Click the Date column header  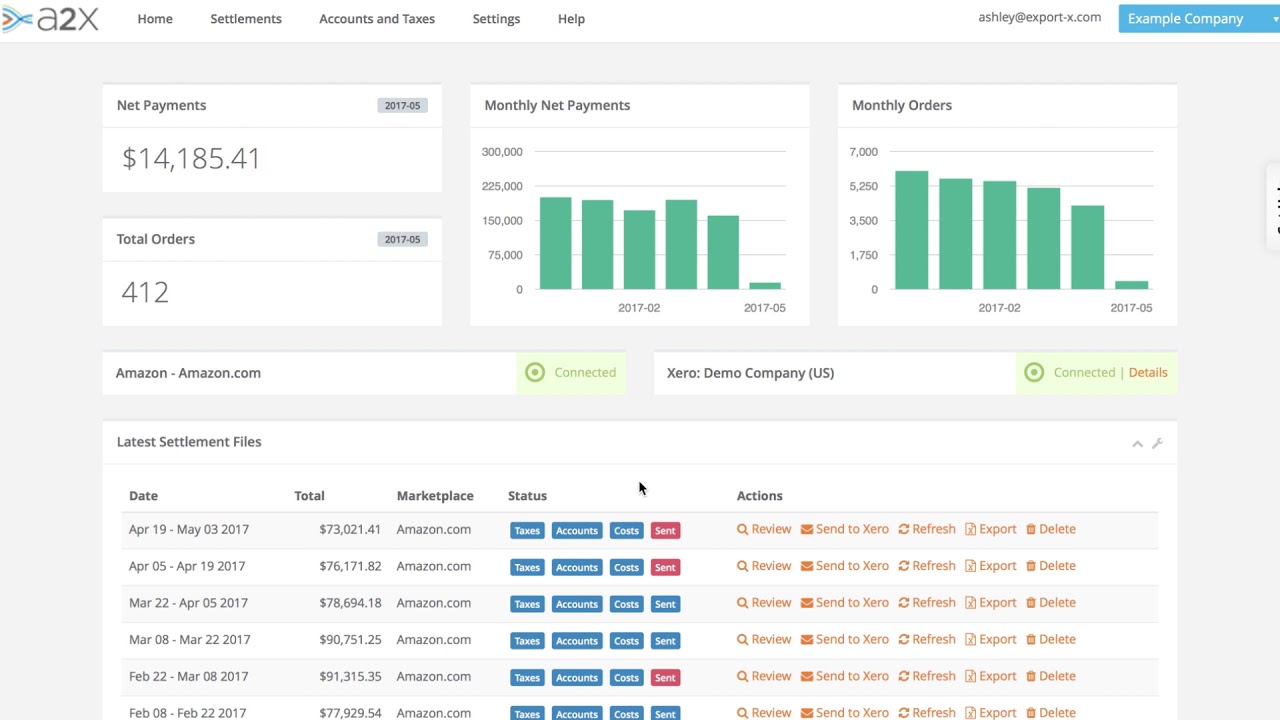coord(143,495)
